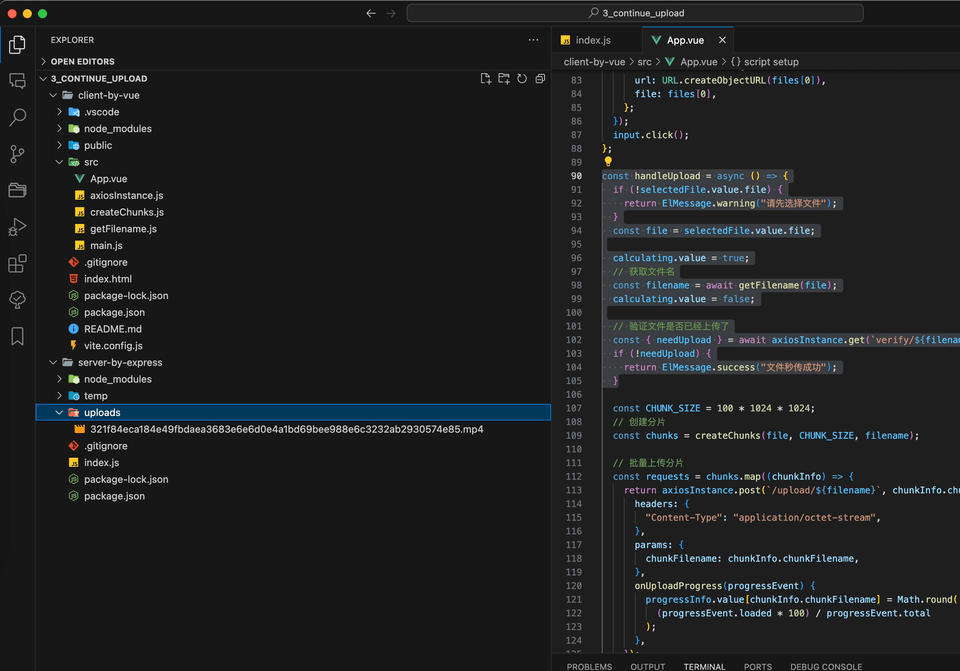
Task: Refresh the explorer file tree
Action: tap(522, 78)
